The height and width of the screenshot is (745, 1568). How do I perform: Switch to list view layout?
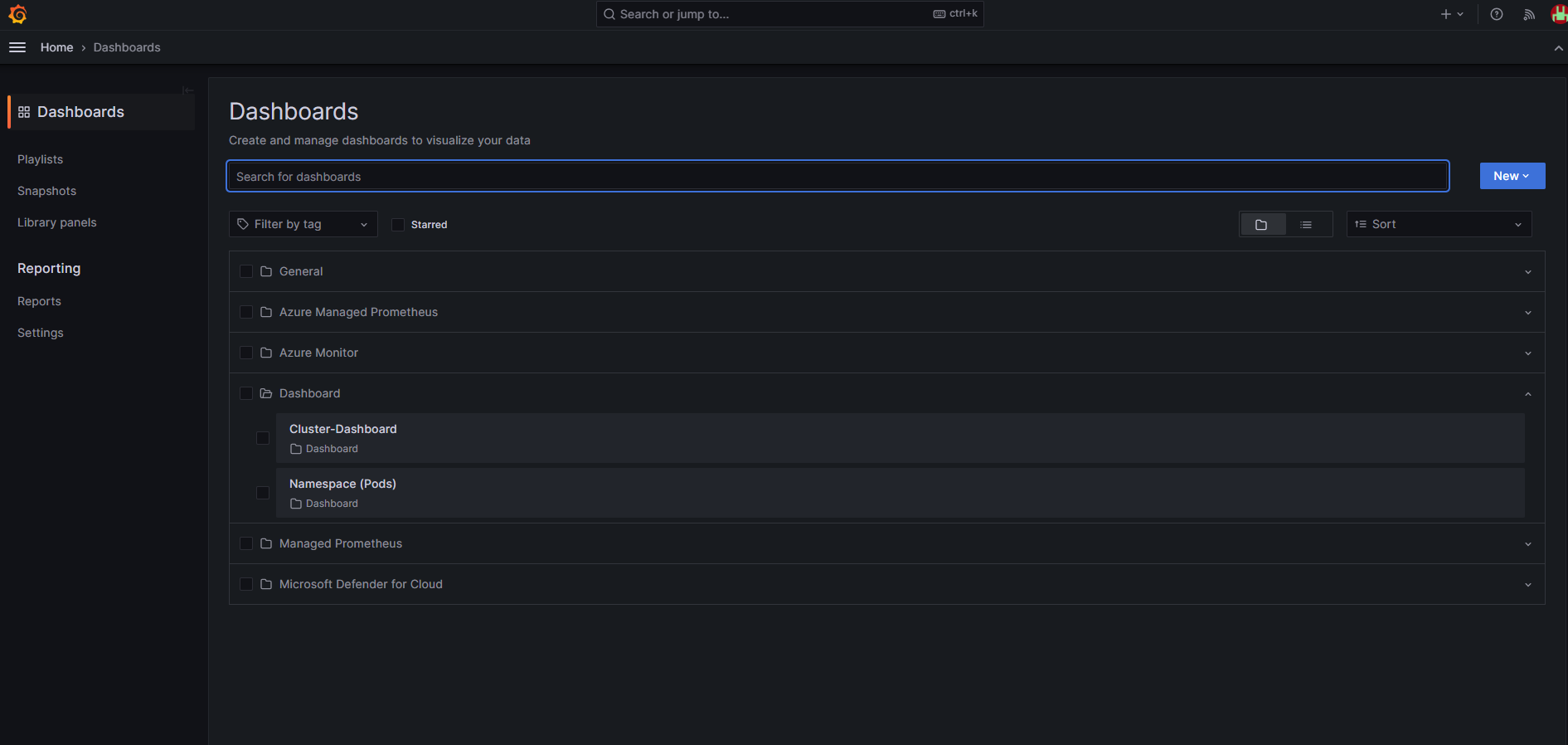(1306, 225)
